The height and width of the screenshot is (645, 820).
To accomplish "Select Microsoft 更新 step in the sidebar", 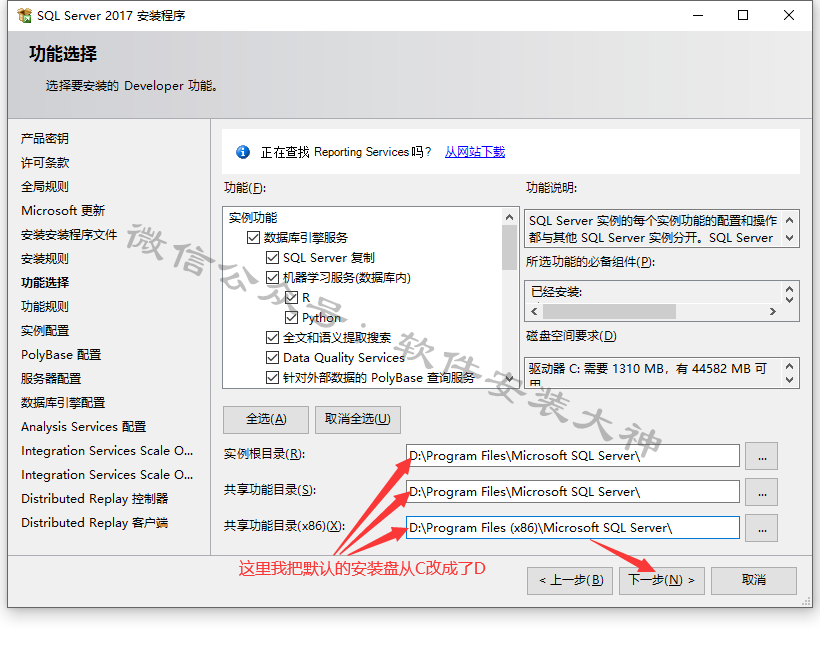I will [x=63, y=211].
